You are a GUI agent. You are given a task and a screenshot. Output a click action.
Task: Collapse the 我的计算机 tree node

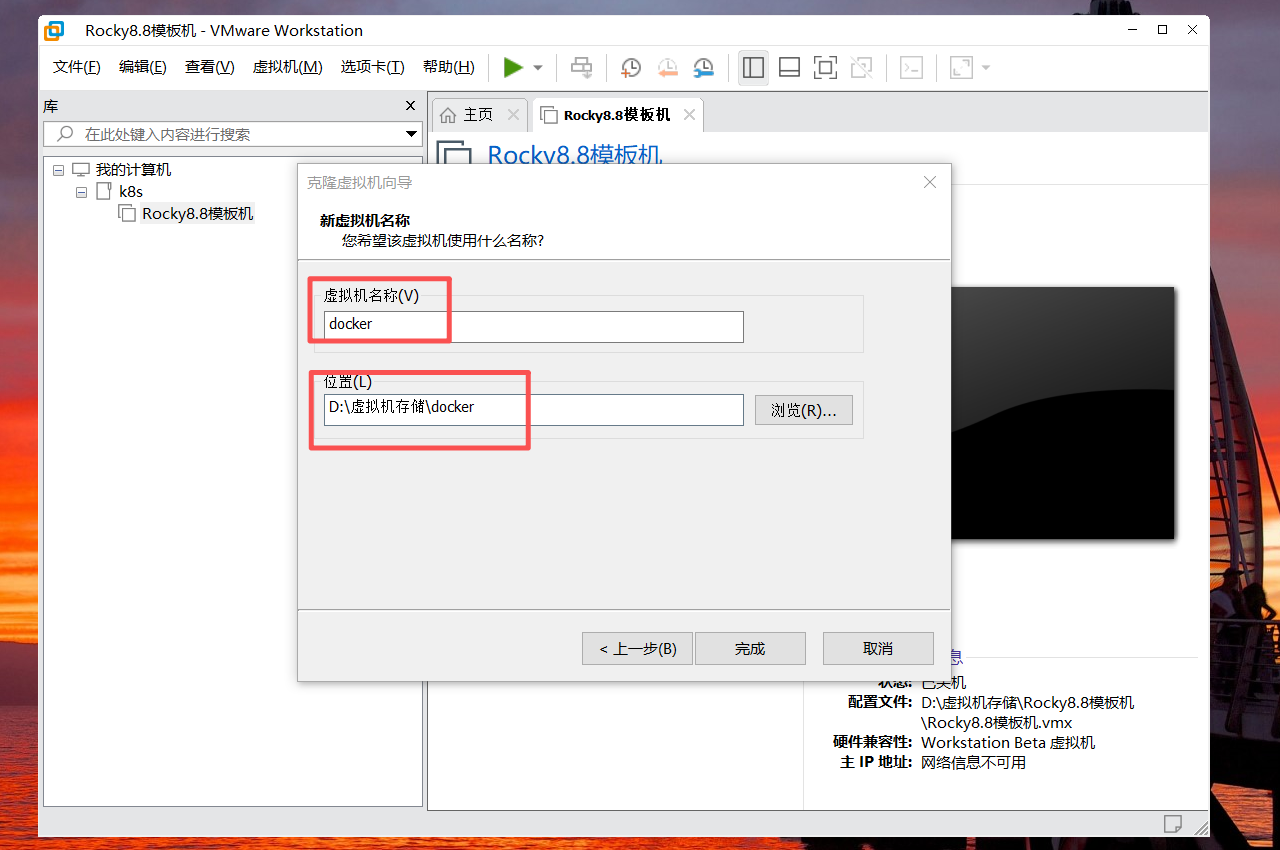pyautogui.click(x=58, y=170)
